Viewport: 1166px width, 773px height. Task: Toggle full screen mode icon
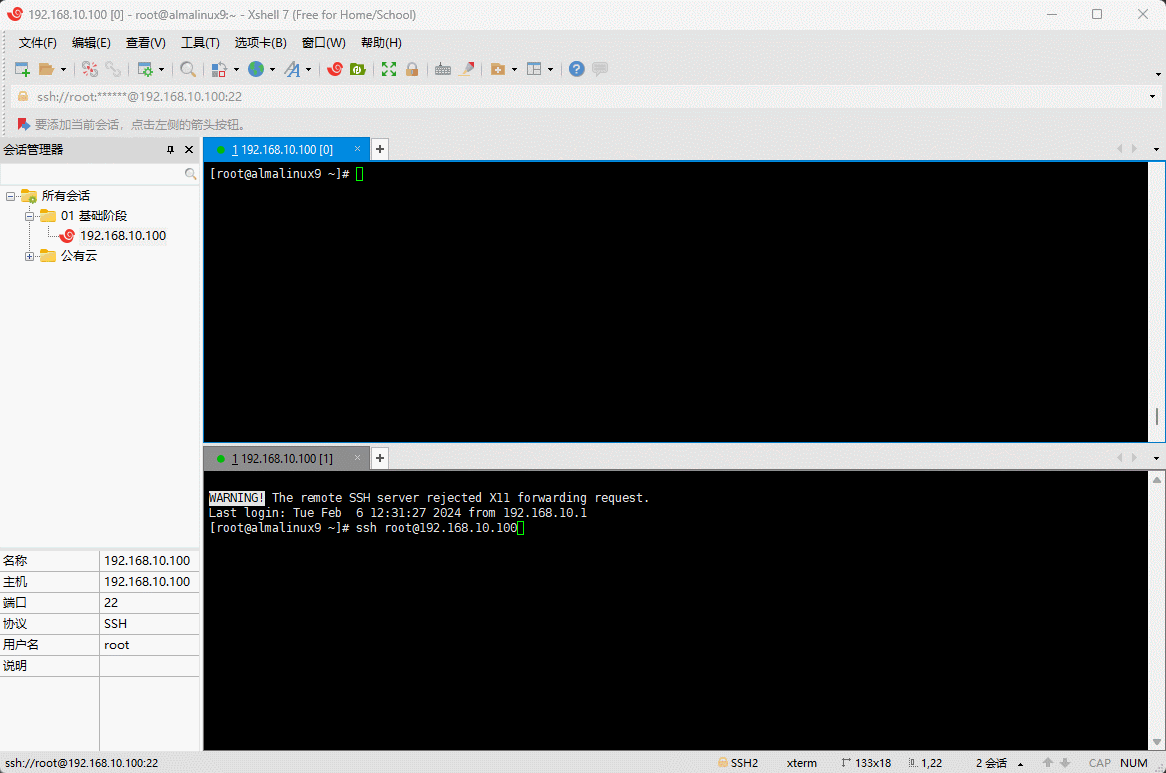[x=389, y=69]
